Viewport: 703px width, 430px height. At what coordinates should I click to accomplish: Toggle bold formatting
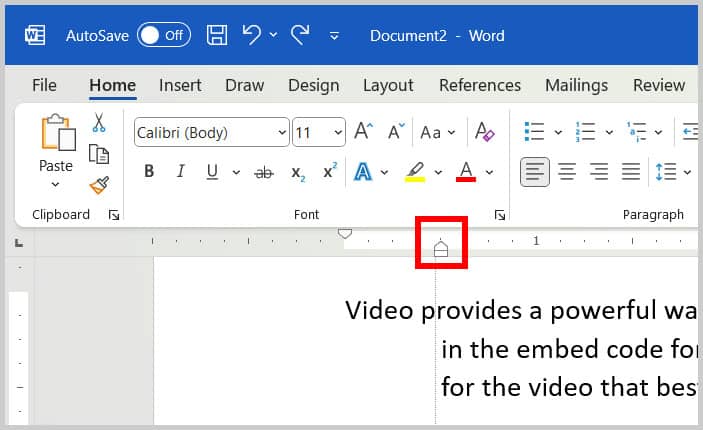pos(149,171)
